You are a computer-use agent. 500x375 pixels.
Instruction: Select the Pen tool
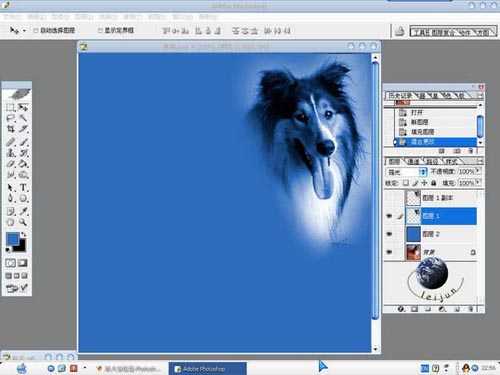pyautogui.click(x=11, y=198)
